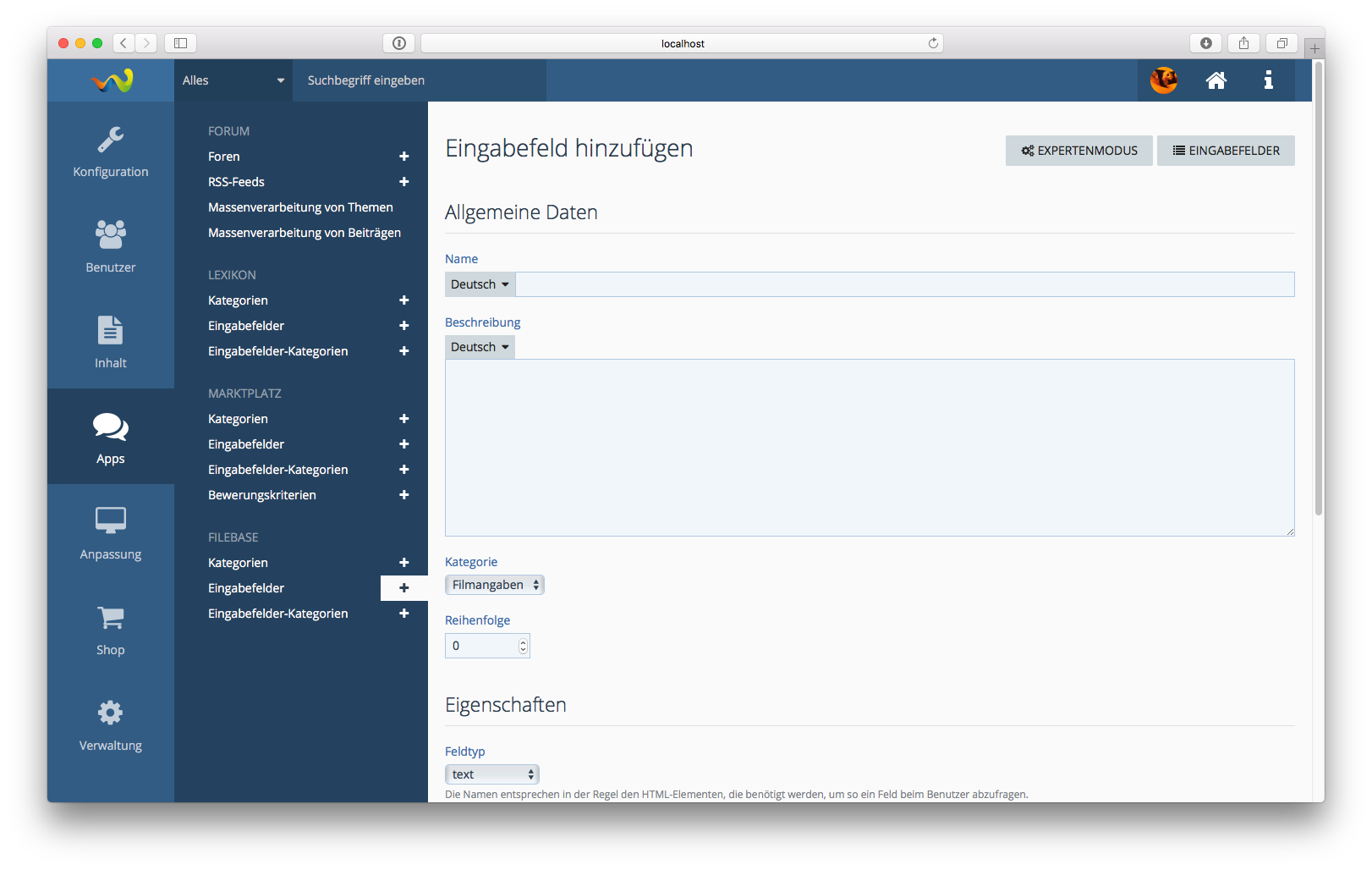Open the Benutzer users section
This screenshot has width=1372, height=870.
[110, 246]
